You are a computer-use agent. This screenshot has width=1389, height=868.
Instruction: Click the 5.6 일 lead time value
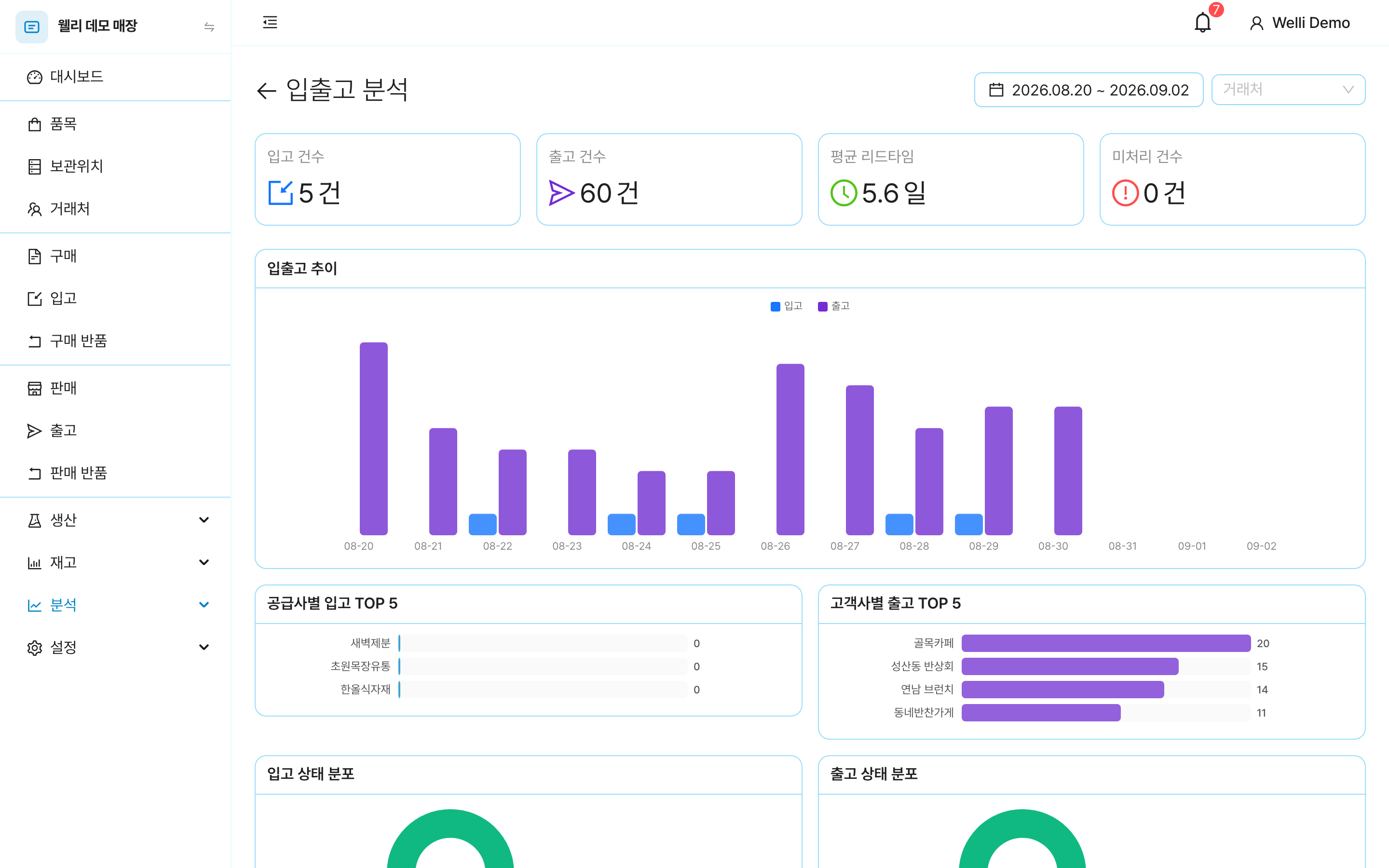[x=894, y=193]
